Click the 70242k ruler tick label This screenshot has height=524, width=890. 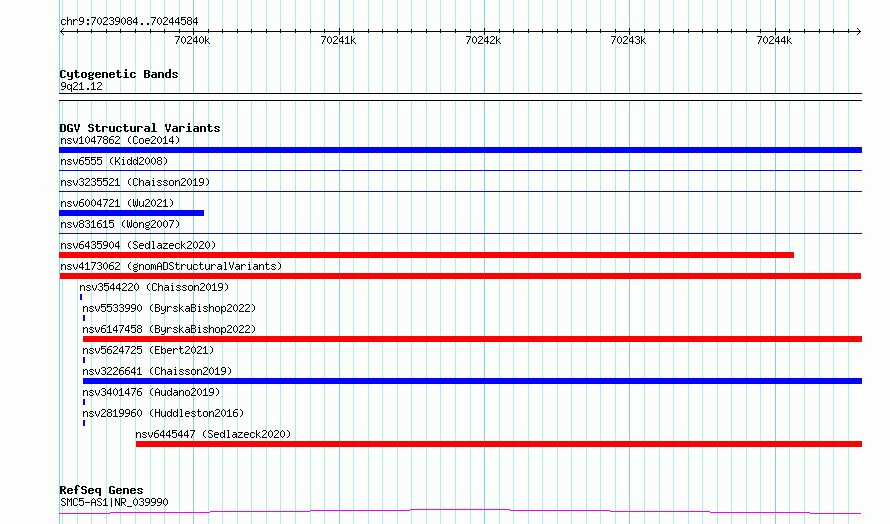[483, 40]
